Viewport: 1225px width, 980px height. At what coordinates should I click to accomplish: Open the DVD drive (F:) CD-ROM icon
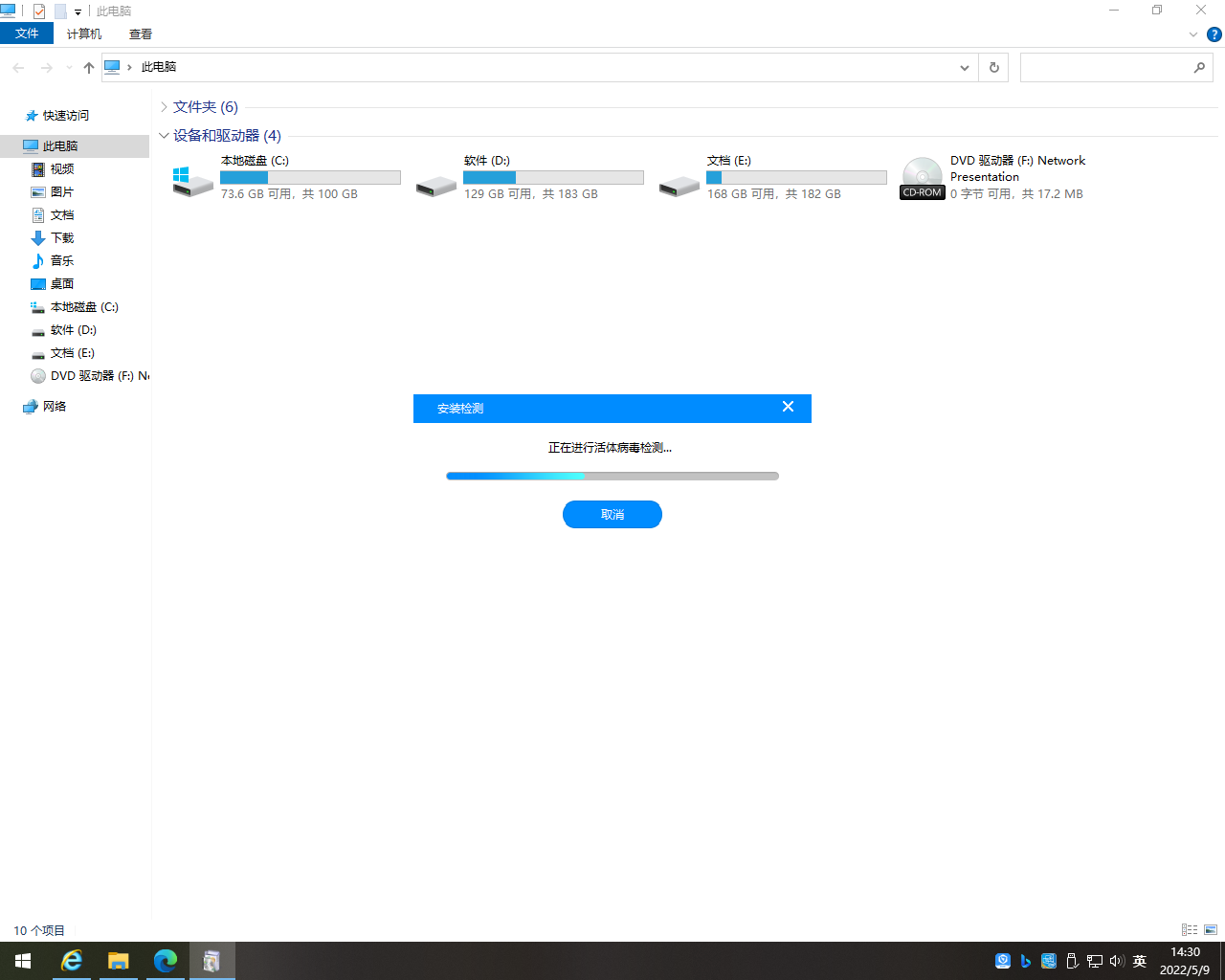[923, 178]
